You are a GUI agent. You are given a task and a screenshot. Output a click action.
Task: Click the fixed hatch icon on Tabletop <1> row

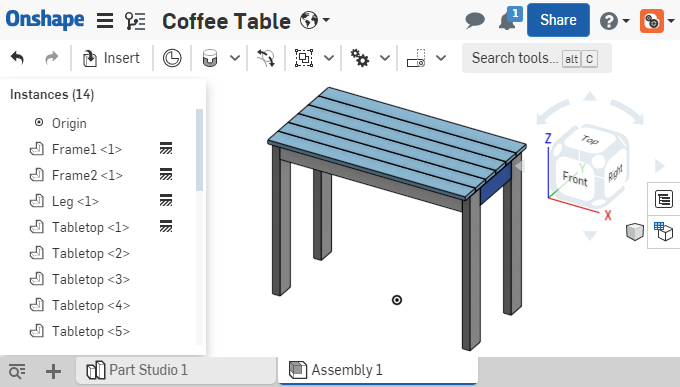(166, 226)
